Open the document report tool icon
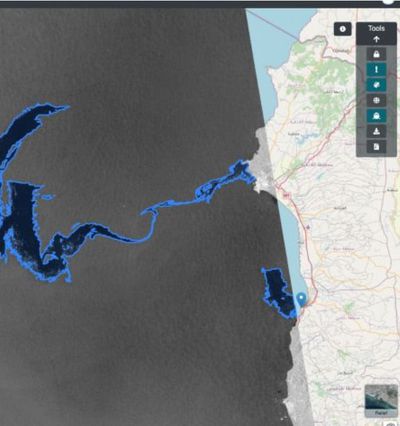The height and width of the screenshot is (426, 400). coord(376,147)
